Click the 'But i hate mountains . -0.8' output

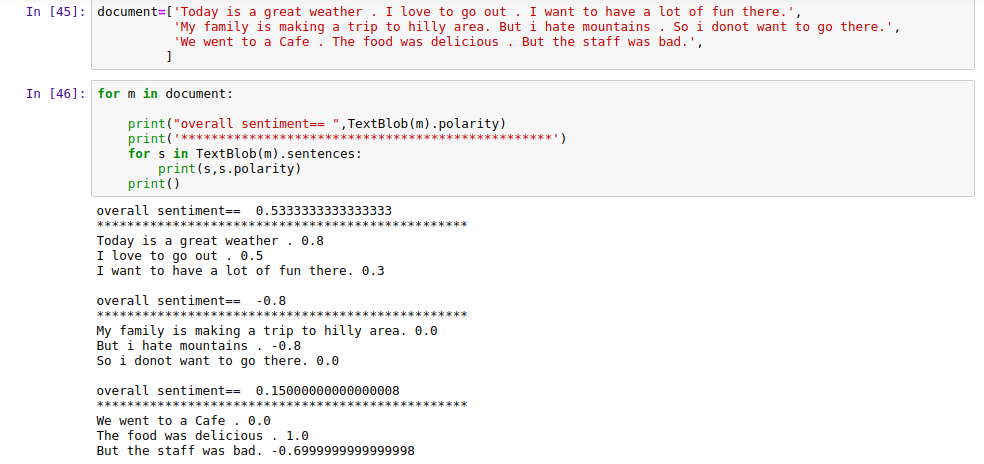click(x=199, y=346)
